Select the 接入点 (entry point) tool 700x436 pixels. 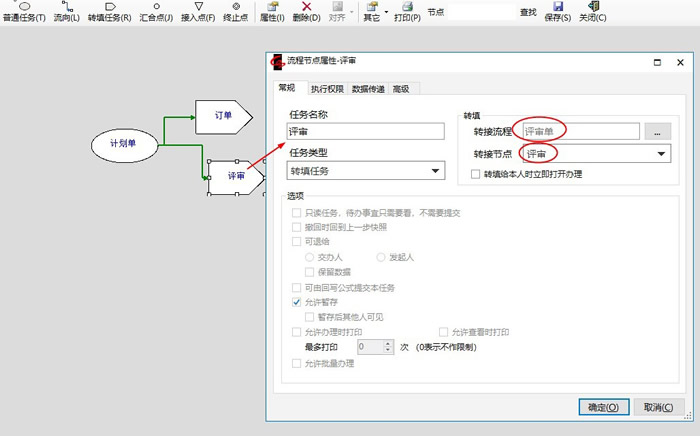(197, 12)
